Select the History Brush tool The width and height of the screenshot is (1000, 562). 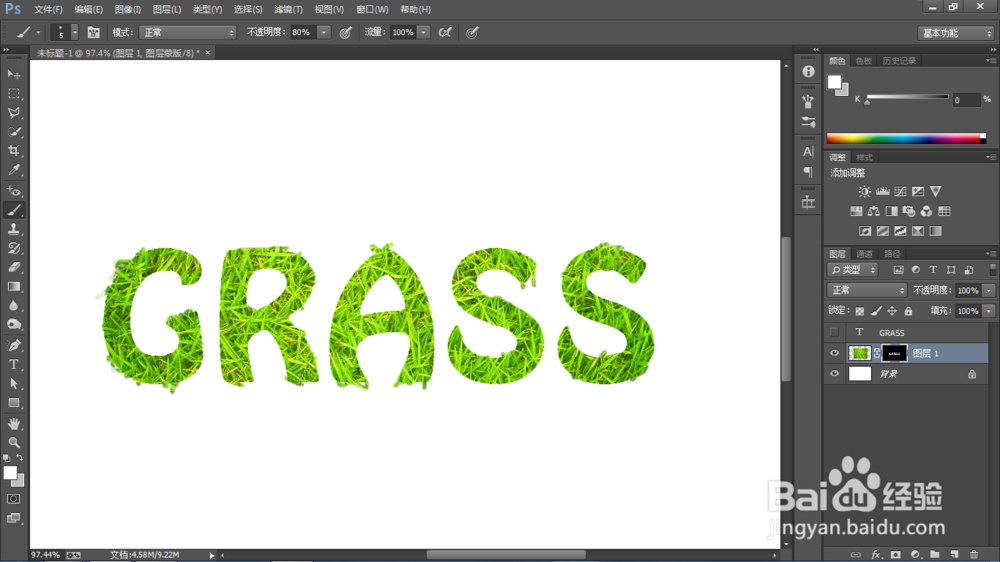click(13, 248)
